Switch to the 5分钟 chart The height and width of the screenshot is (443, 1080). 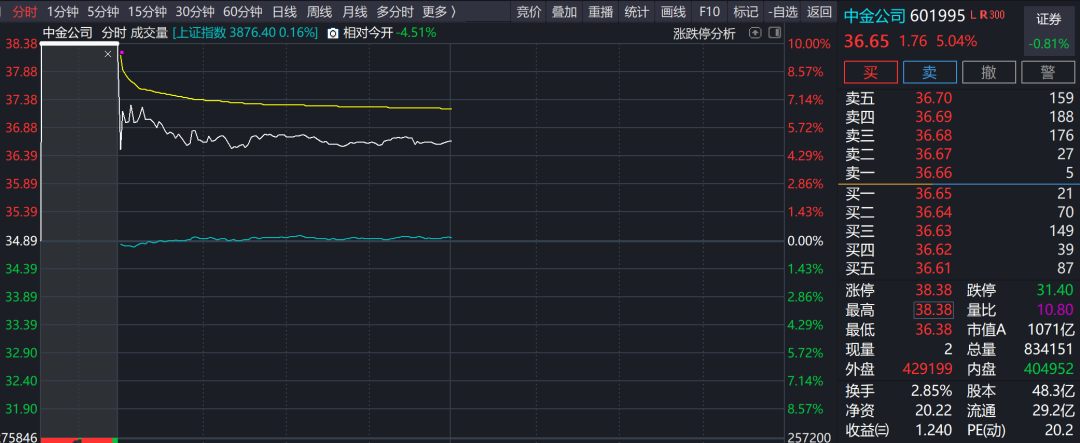click(103, 12)
